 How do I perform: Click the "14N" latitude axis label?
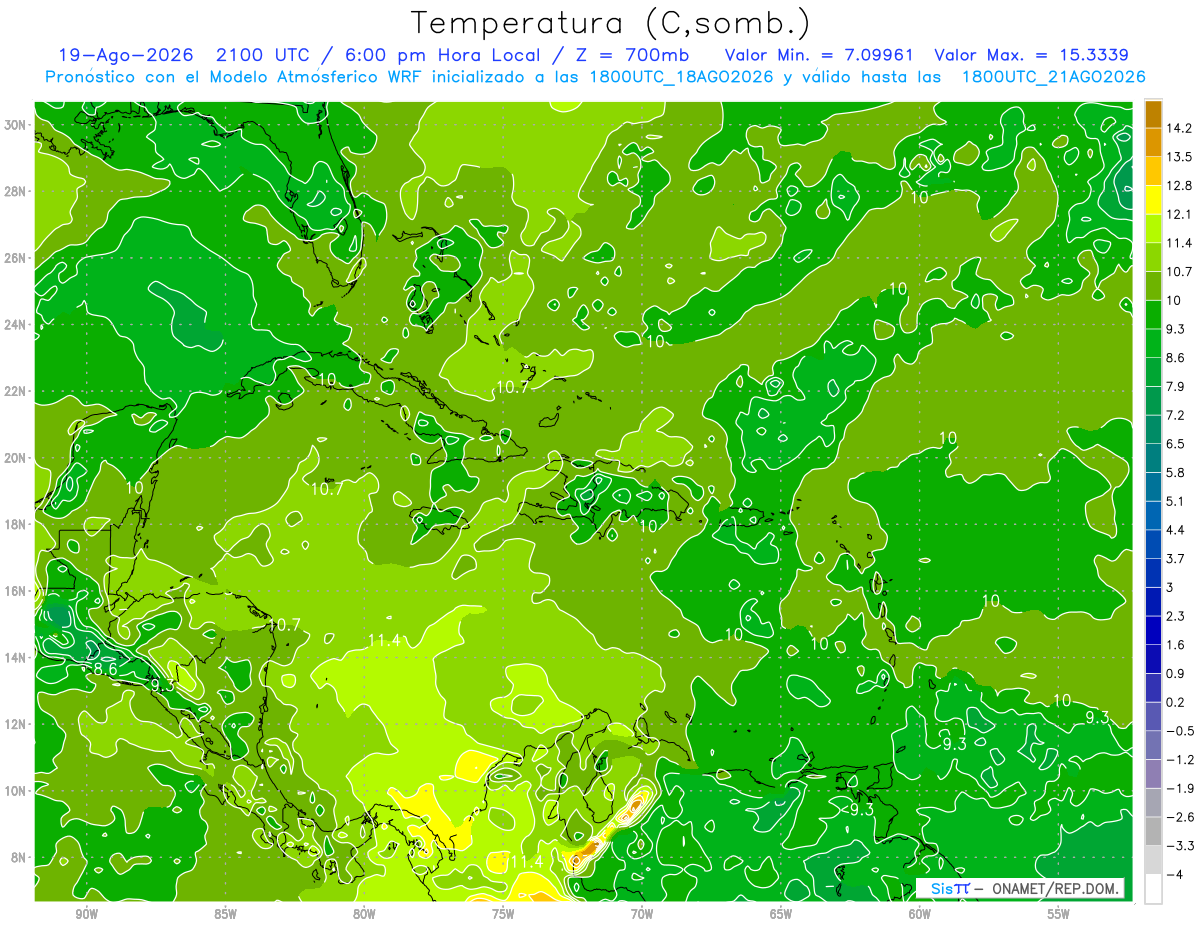16,658
